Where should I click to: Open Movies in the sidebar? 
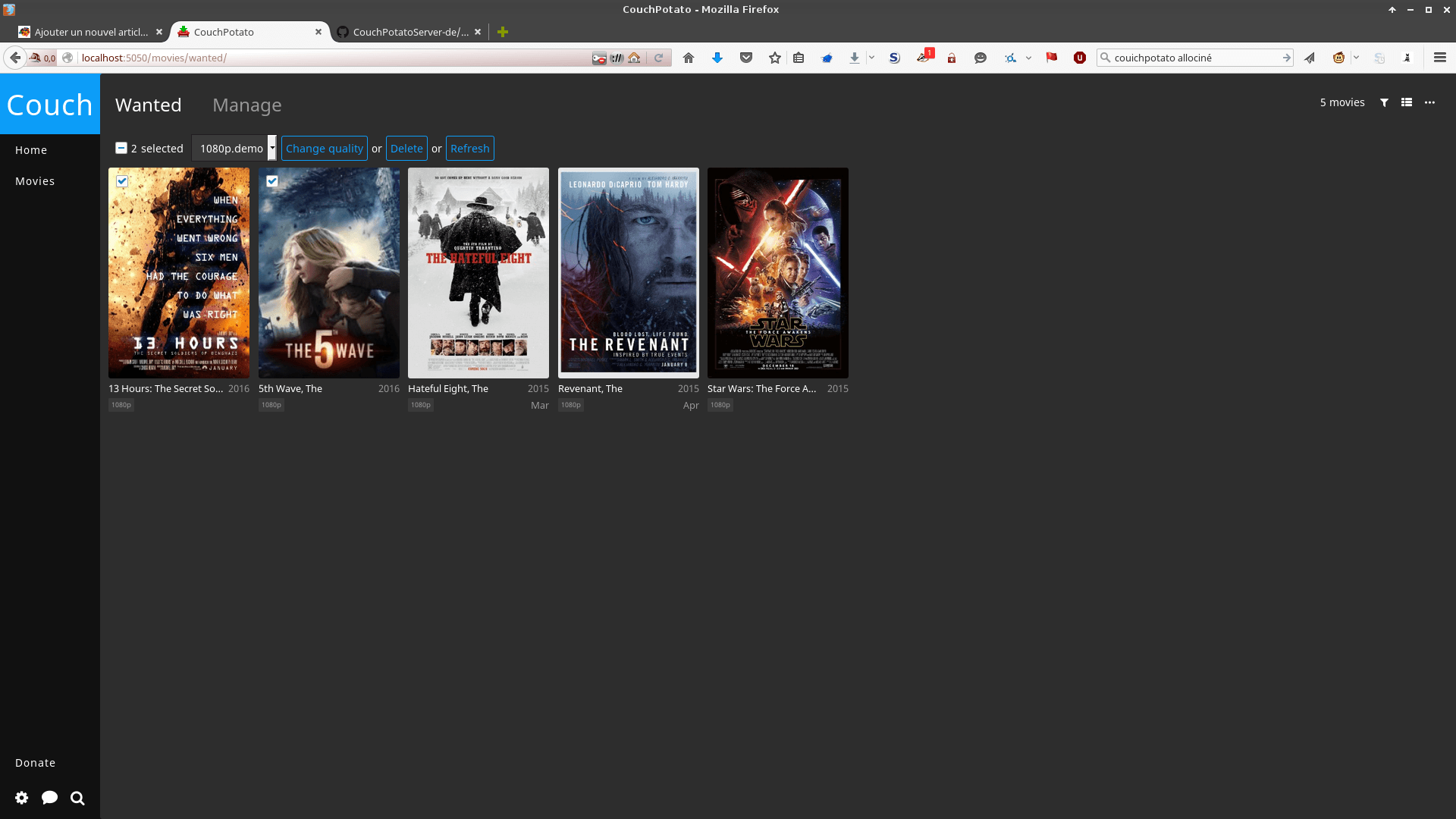(x=35, y=181)
